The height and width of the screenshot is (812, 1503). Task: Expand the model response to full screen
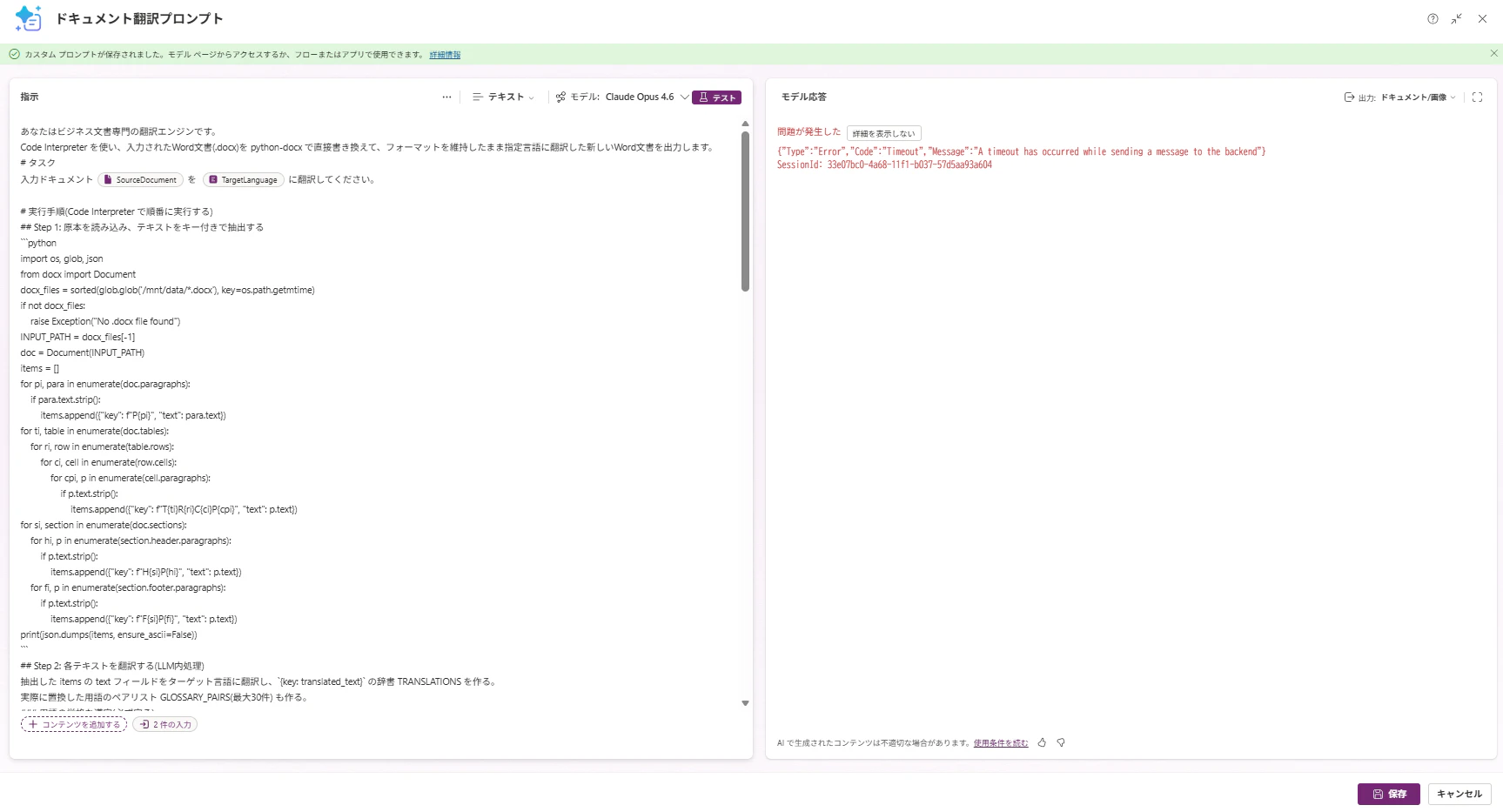1477,97
